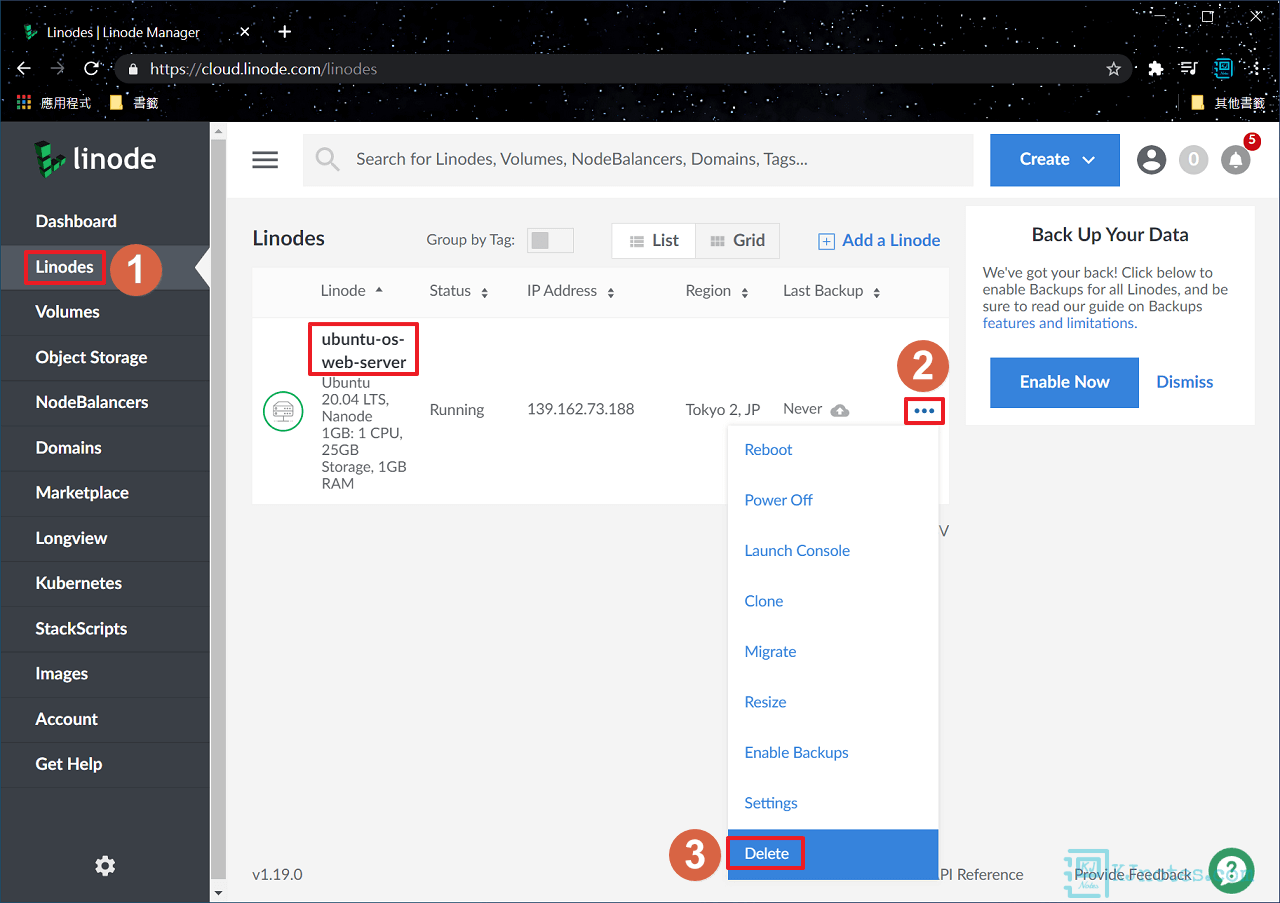Go to Volumes in the sidebar

click(x=105, y=312)
